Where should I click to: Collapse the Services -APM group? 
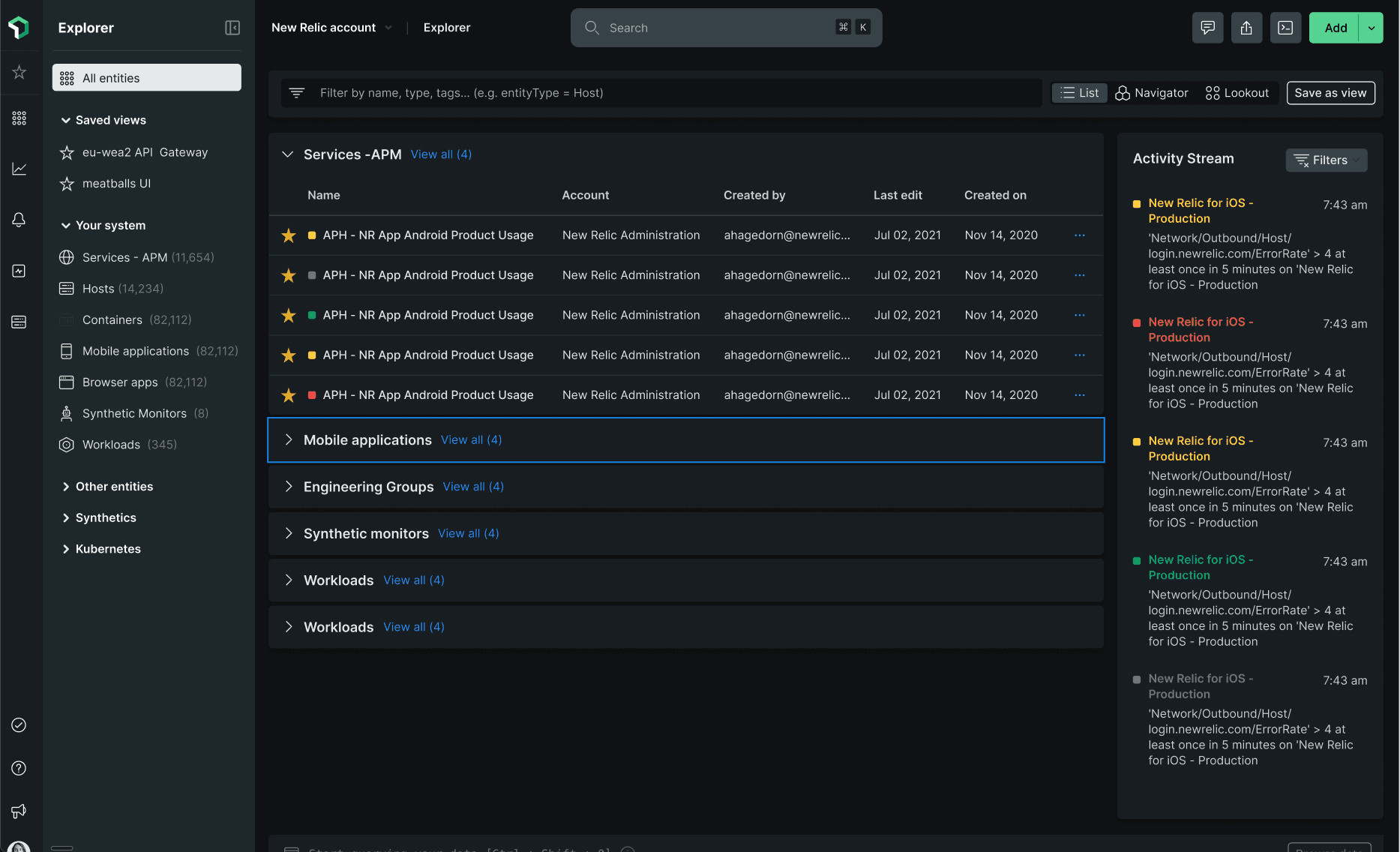[287, 154]
